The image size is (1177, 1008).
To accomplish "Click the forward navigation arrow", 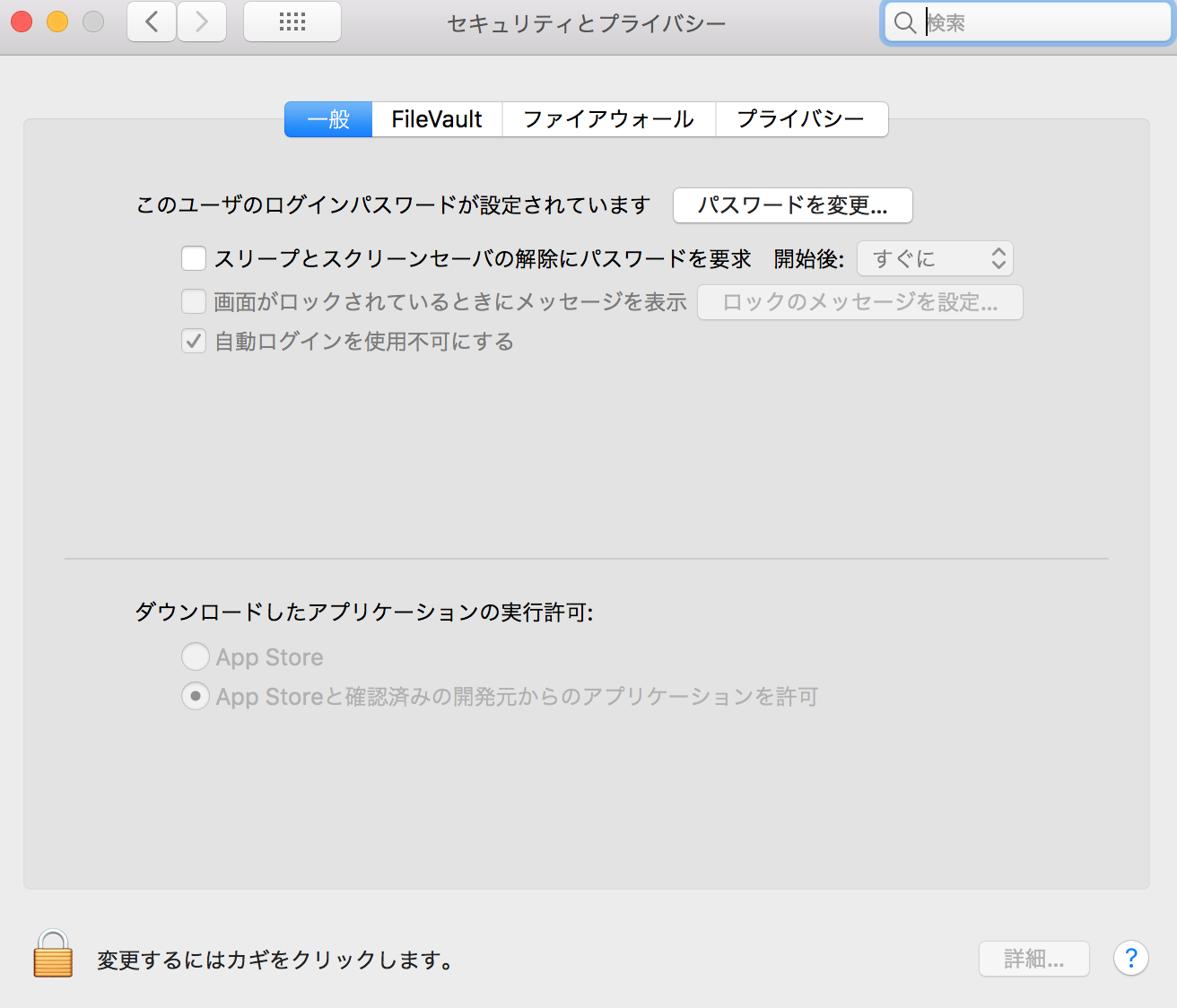I will [x=201, y=22].
